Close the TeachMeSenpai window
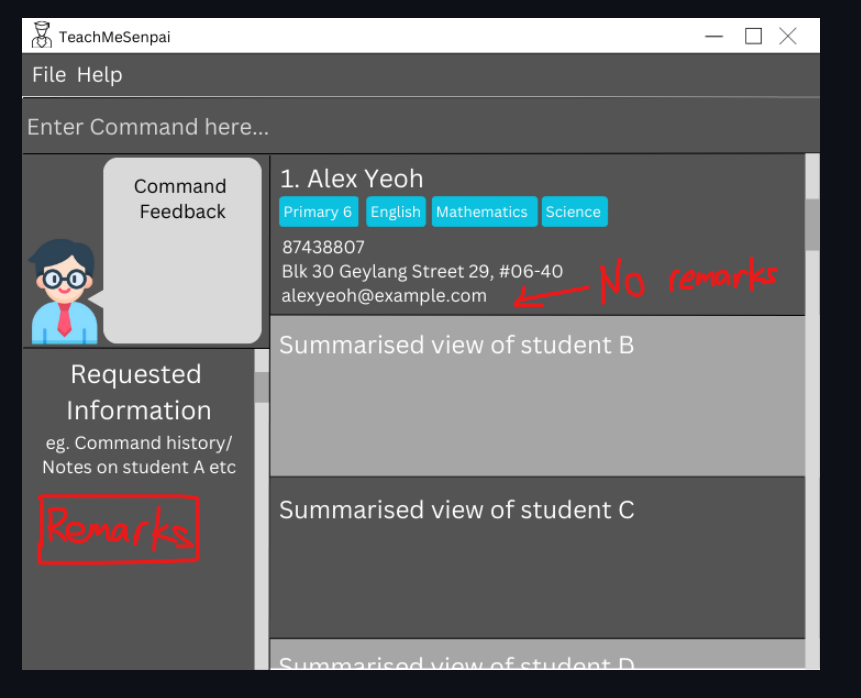Screen dimensions: 861x698 click(x=788, y=36)
